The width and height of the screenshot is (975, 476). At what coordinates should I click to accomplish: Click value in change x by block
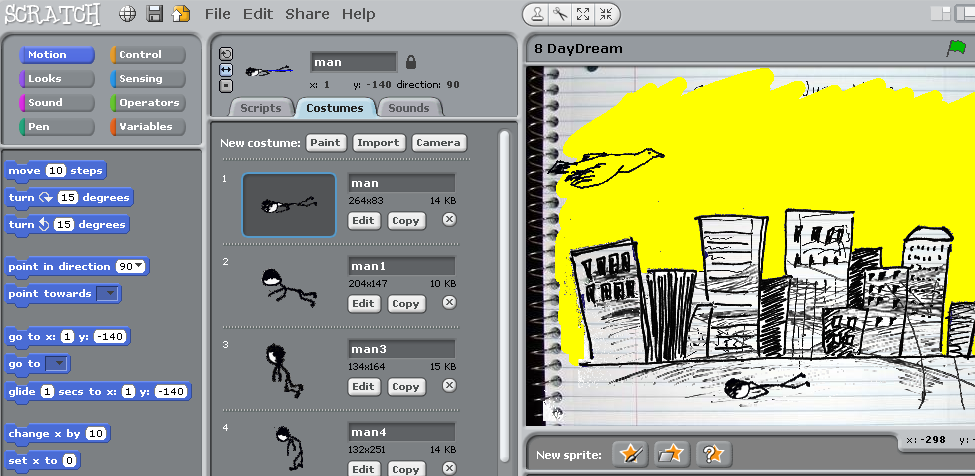[x=96, y=434]
